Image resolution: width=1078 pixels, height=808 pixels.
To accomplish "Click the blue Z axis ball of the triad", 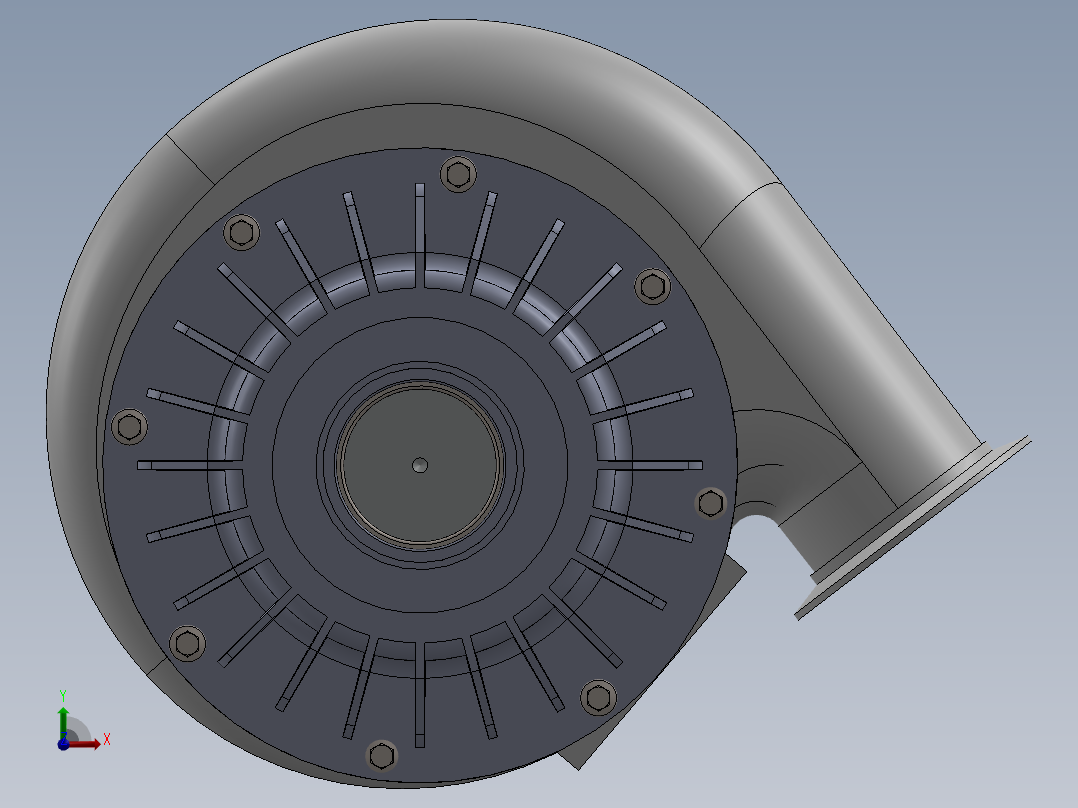I will pyautogui.click(x=63, y=744).
